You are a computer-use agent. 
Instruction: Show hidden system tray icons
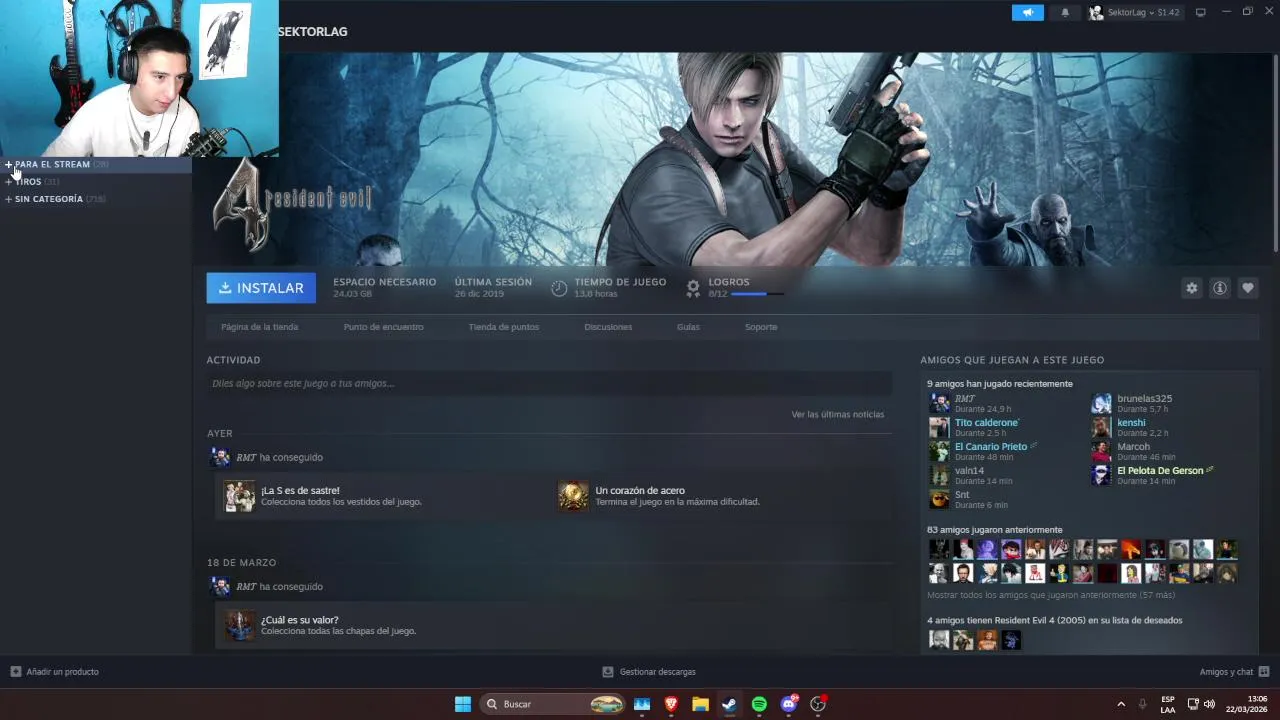[1121, 704]
